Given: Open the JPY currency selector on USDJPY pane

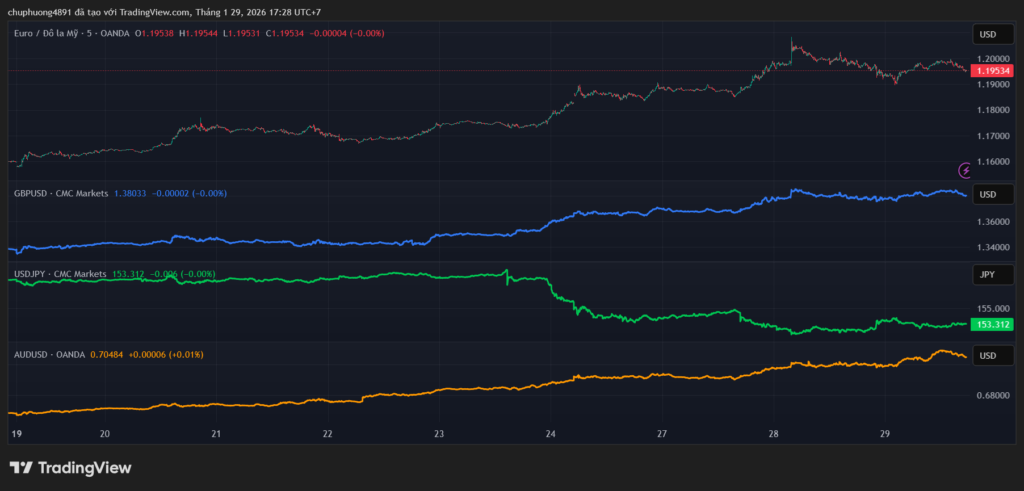Looking at the screenshot, I should [x=987, y=274].
